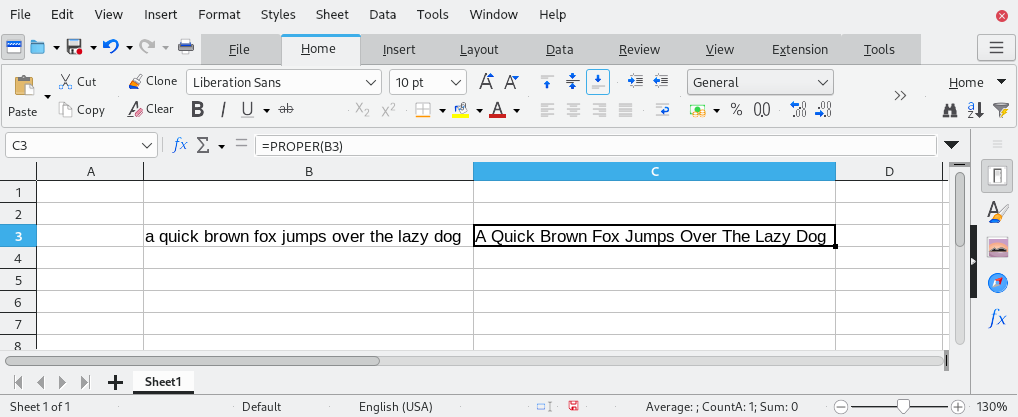
Task: Toggle bold formatting
Action: [x=198, y=110]
